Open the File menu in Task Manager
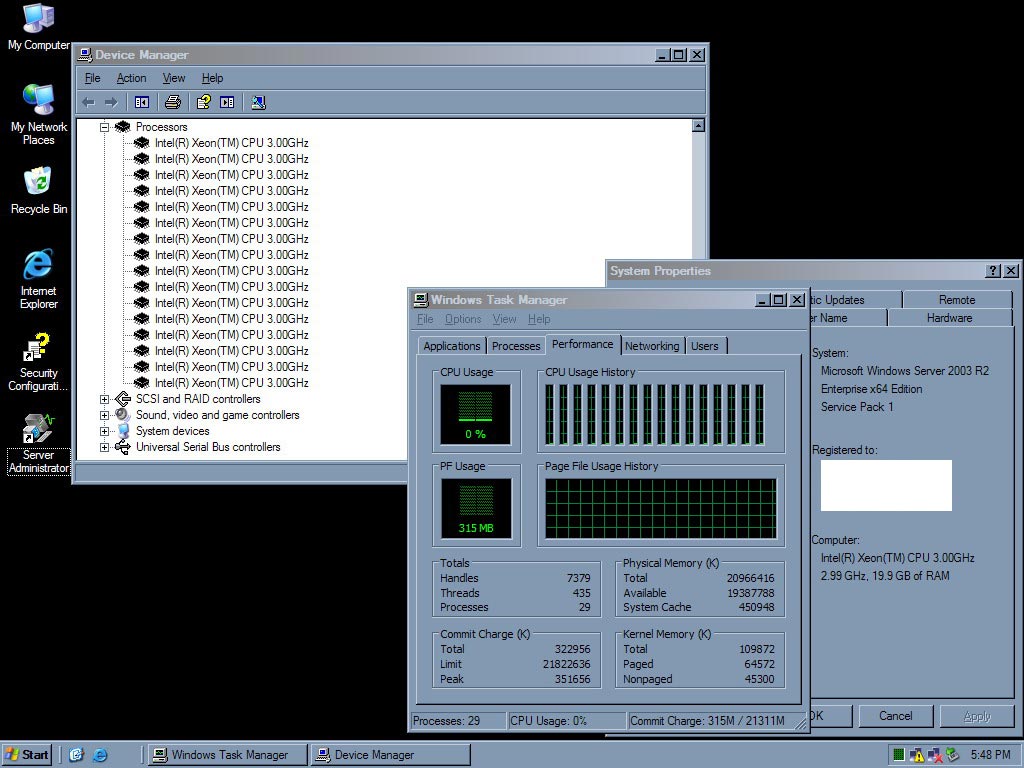 (425, 319)
